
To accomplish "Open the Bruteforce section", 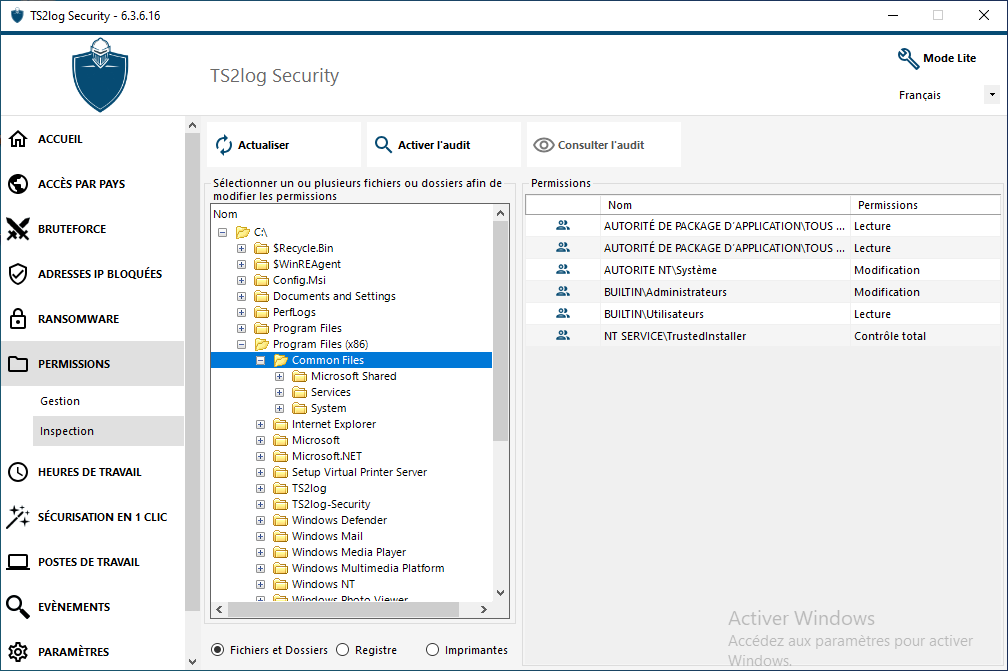I will tap(93, 229).
